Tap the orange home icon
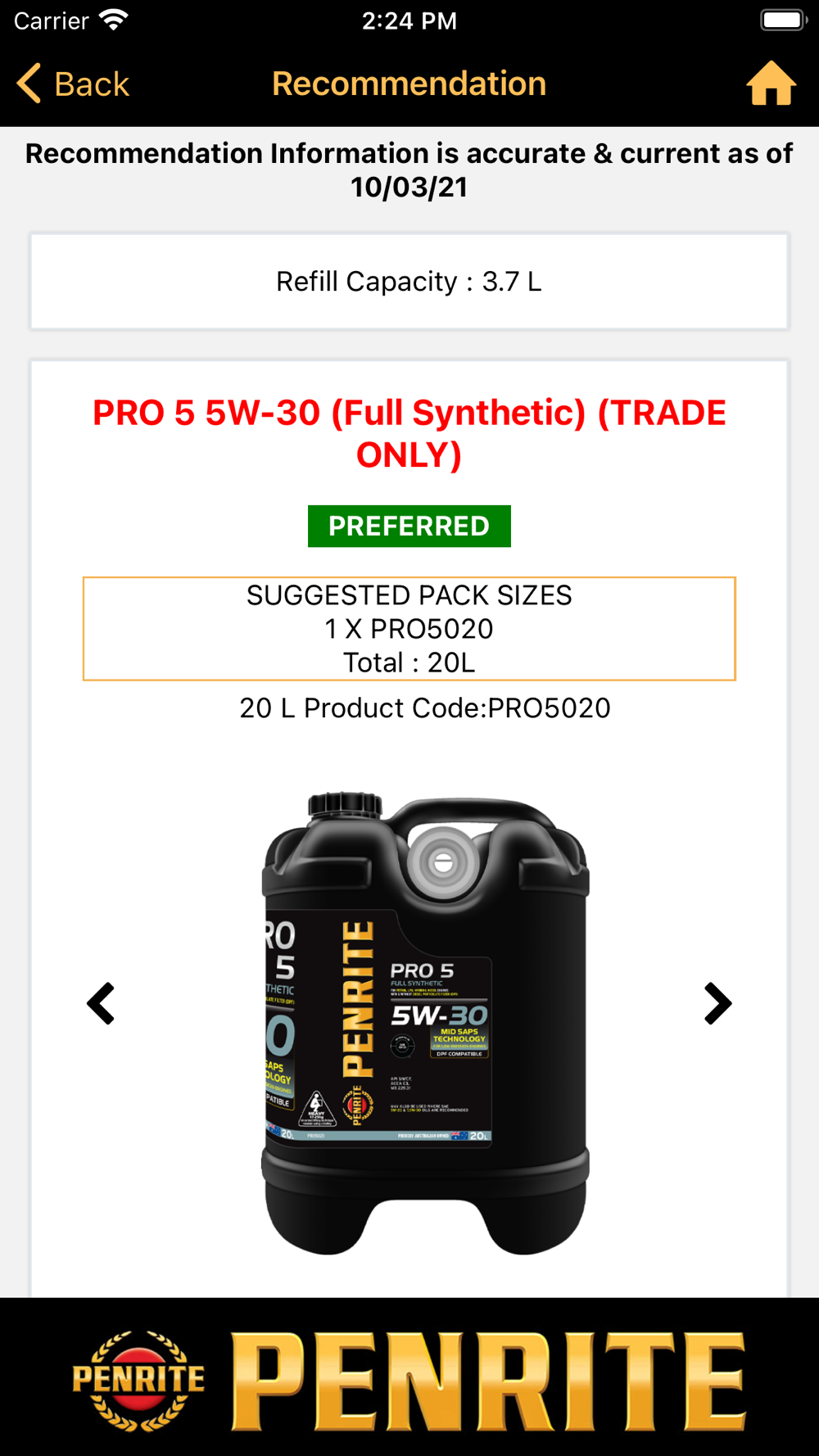Image resolution: width=819 pixels, height=1456 pixels. (x=771, y=84)
